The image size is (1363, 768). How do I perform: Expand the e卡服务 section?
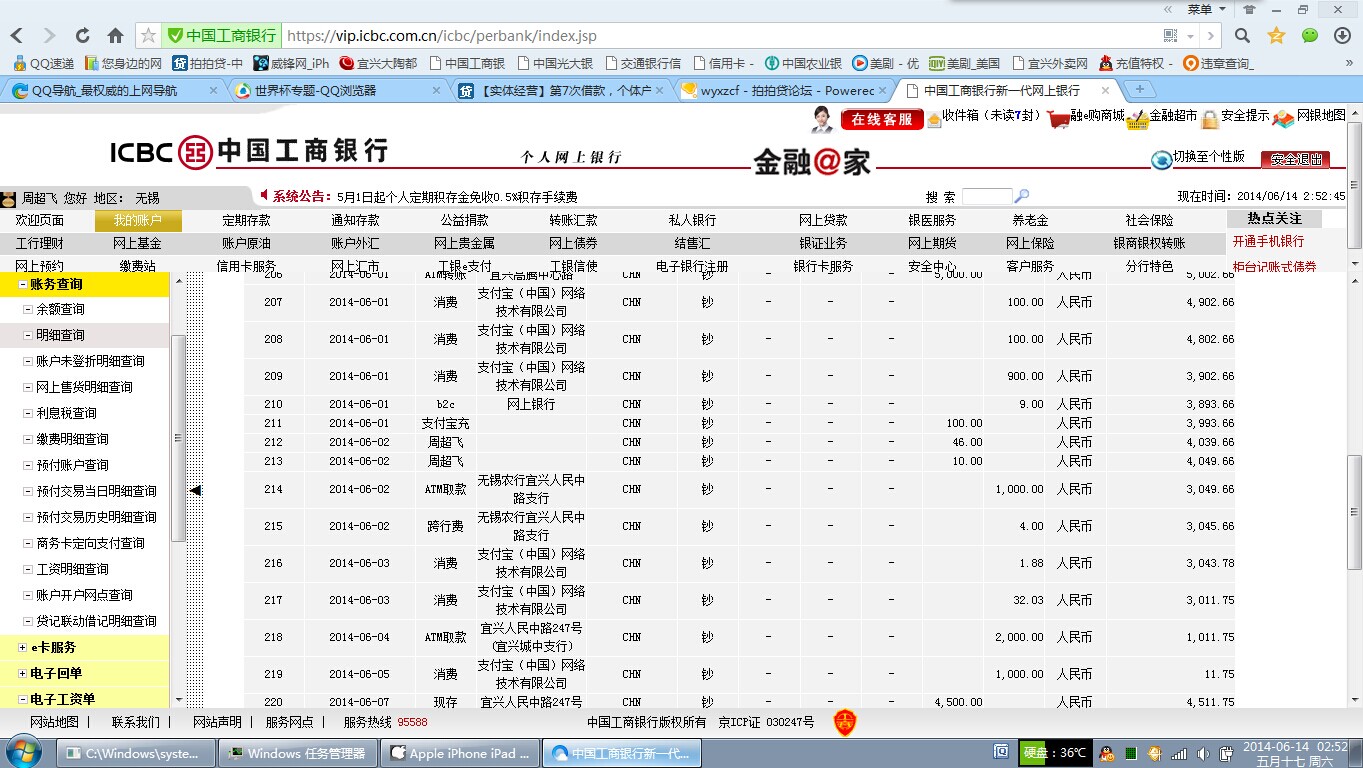23,648
